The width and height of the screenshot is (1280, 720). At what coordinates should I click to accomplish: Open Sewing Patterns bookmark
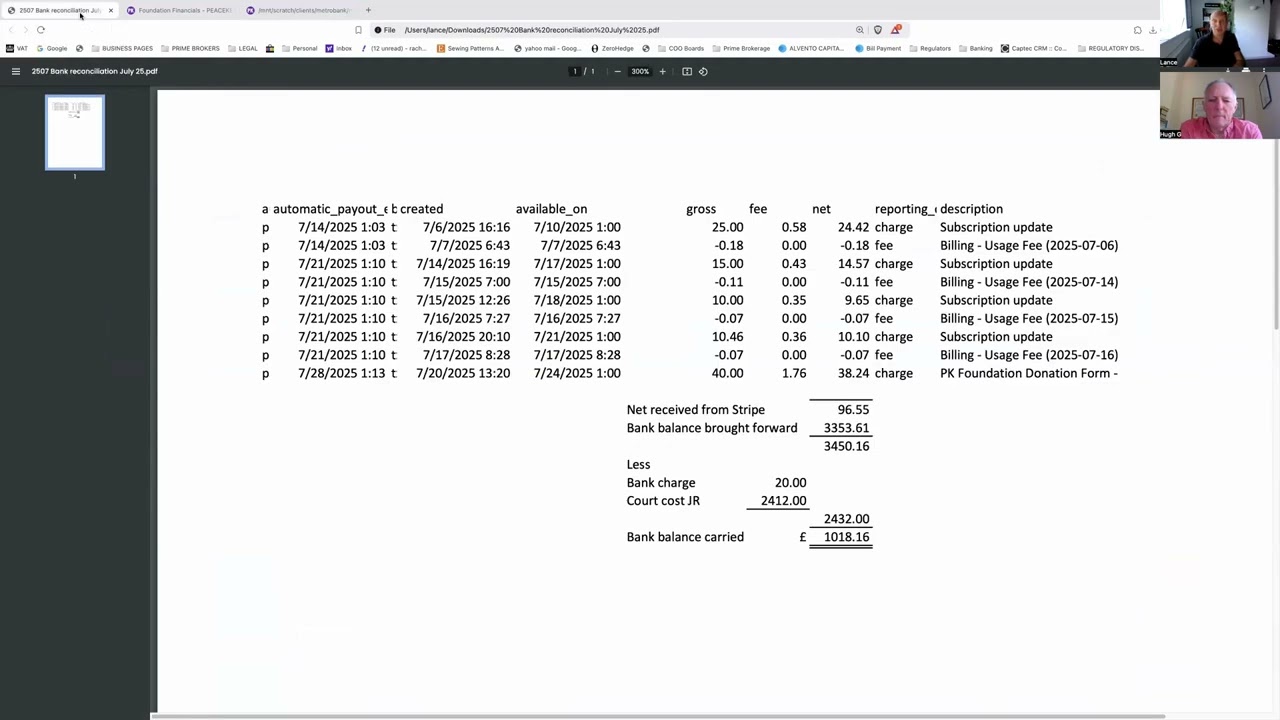coord(470,48)
